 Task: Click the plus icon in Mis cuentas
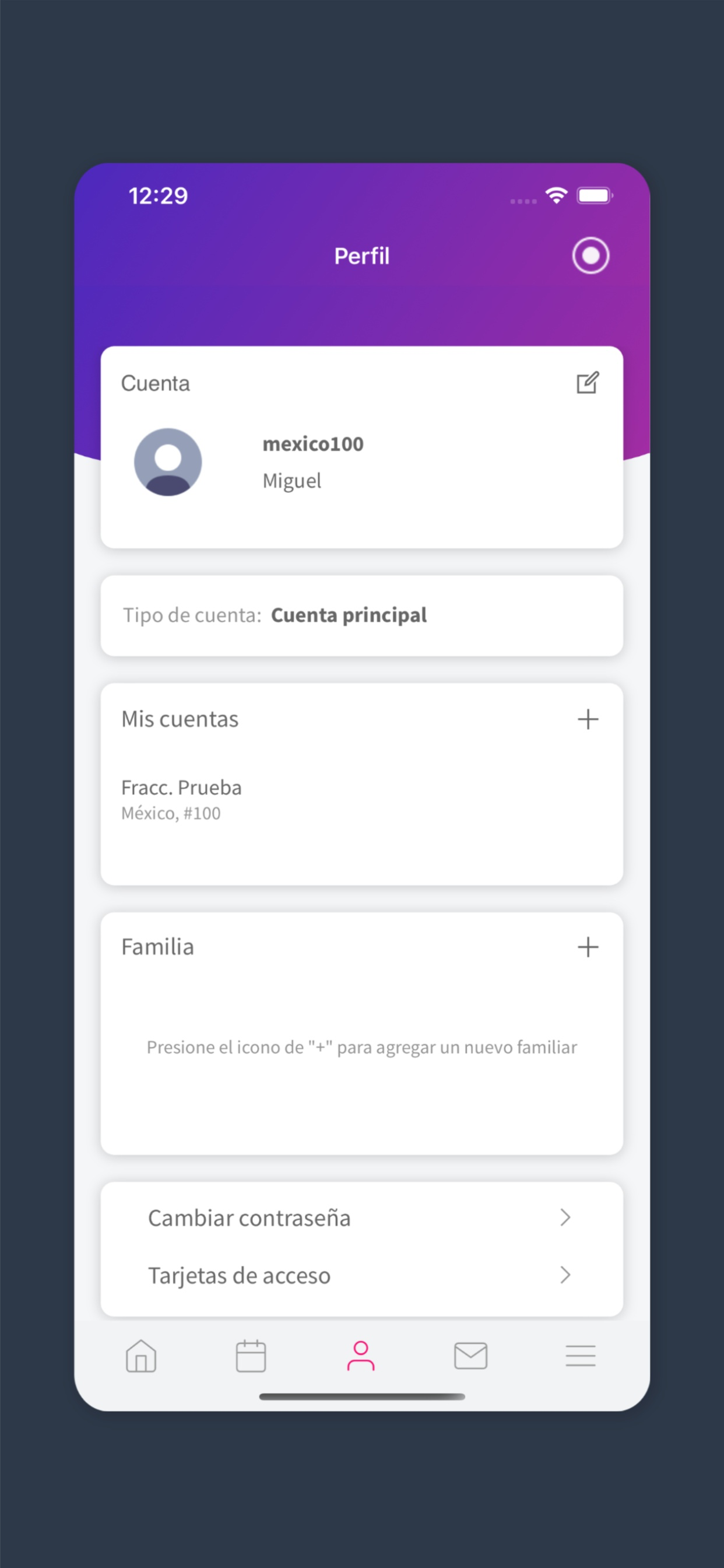588,719
